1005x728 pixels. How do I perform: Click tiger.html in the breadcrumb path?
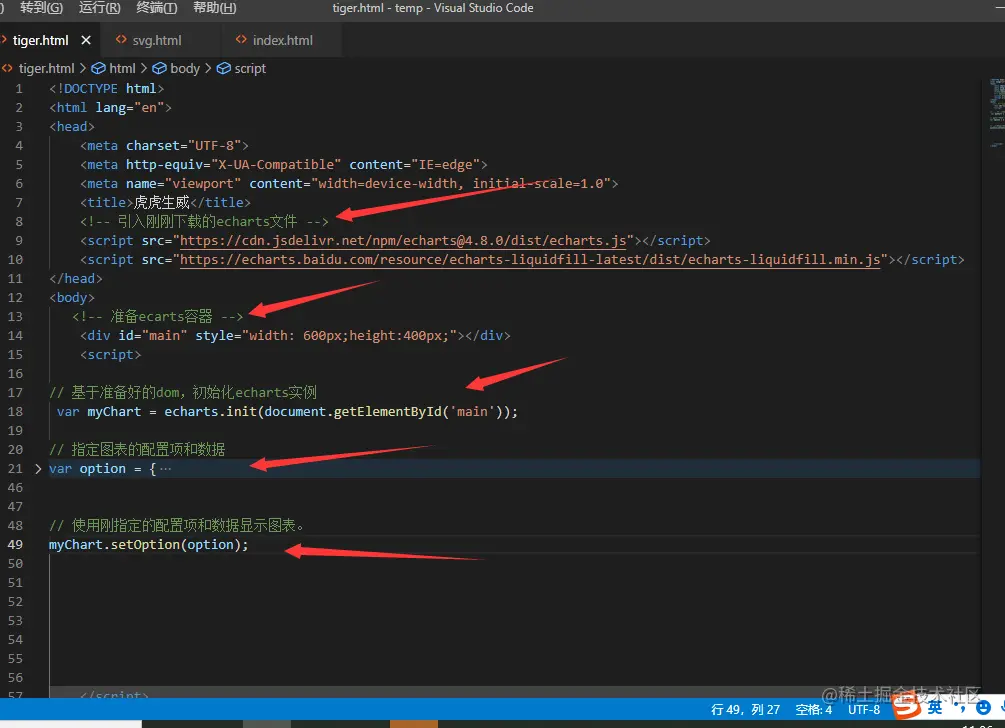click(x=46, y=68)
